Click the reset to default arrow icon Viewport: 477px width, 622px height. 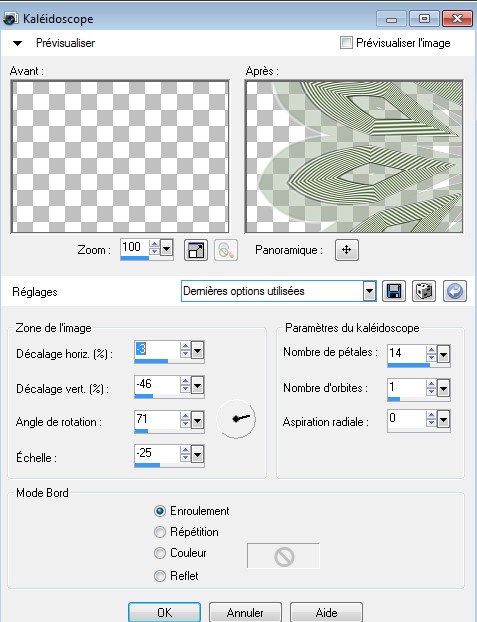pos(454,292)
